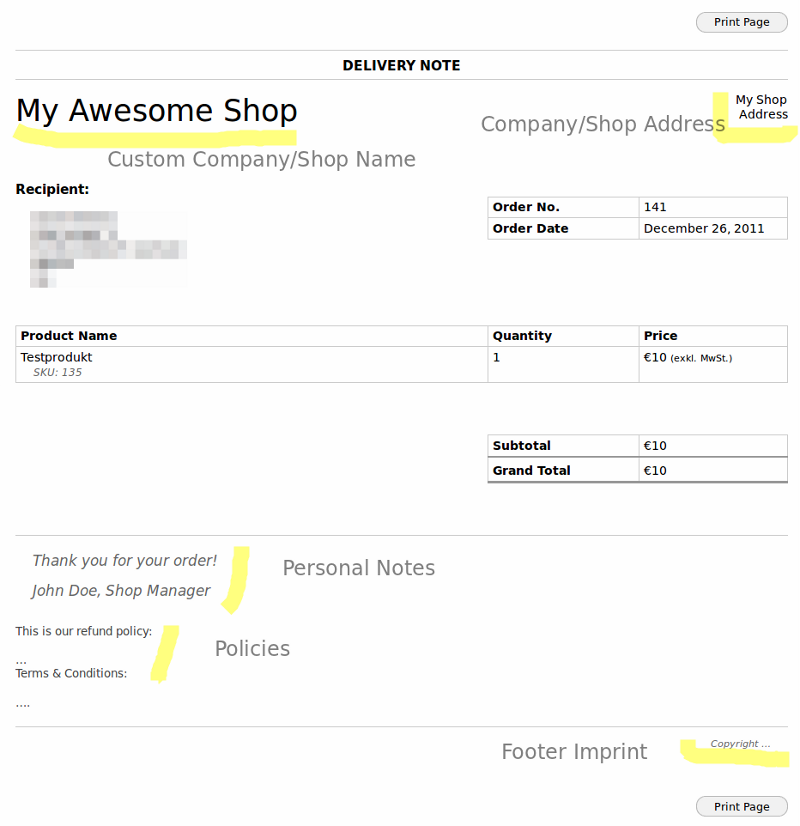Click the Copyright footer imprint
The width and height of the screenshot is (800, 826).
[x=740, y=744]
